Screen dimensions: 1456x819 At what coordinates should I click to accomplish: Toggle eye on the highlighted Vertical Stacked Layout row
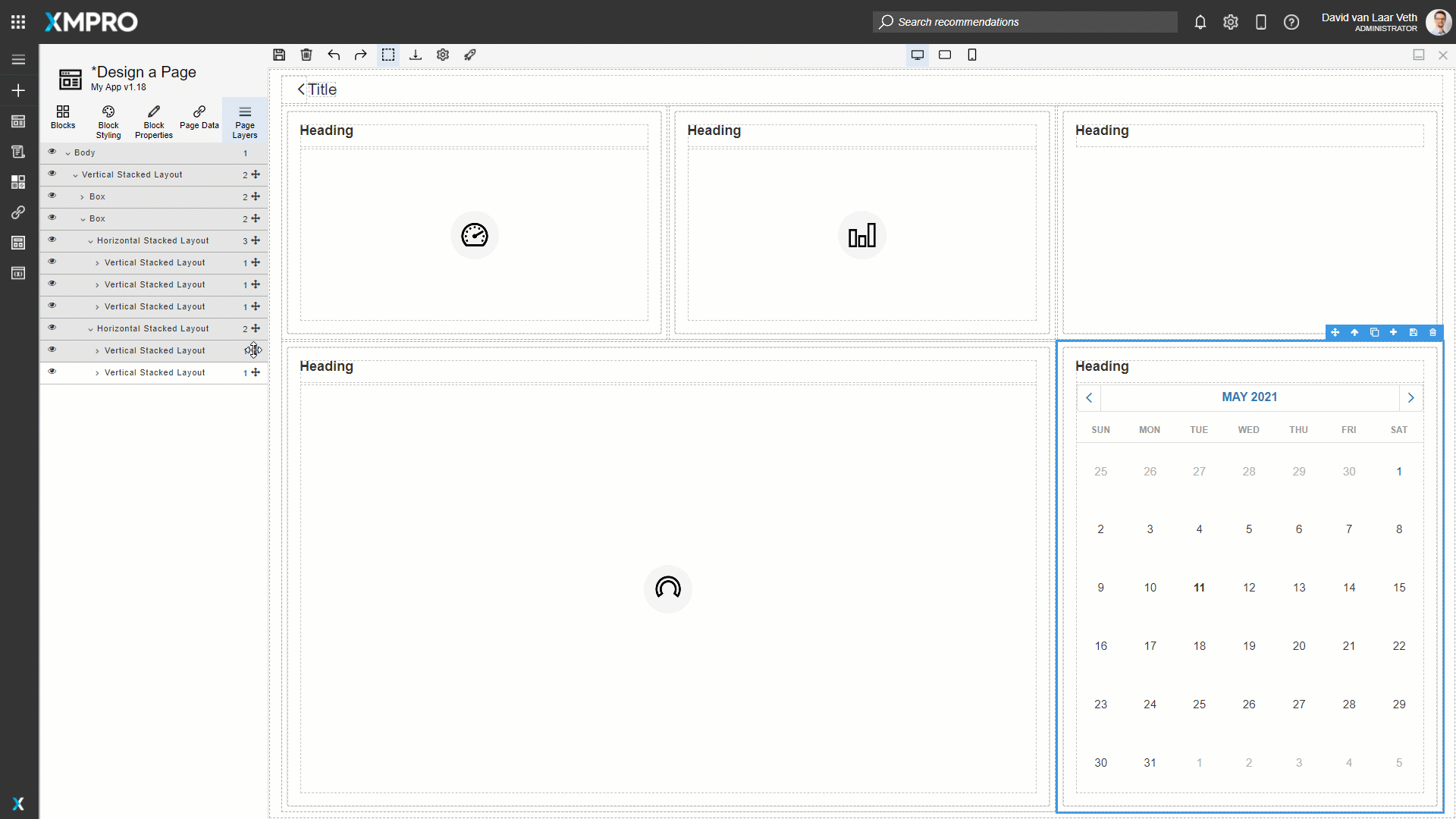point(52,372)
